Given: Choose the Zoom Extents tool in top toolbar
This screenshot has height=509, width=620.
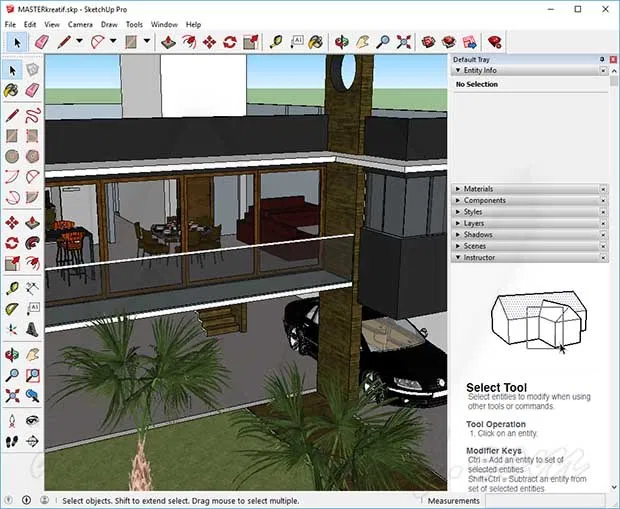Looking at the screenshot, I should pyautogui.click(x=403, y=42).
